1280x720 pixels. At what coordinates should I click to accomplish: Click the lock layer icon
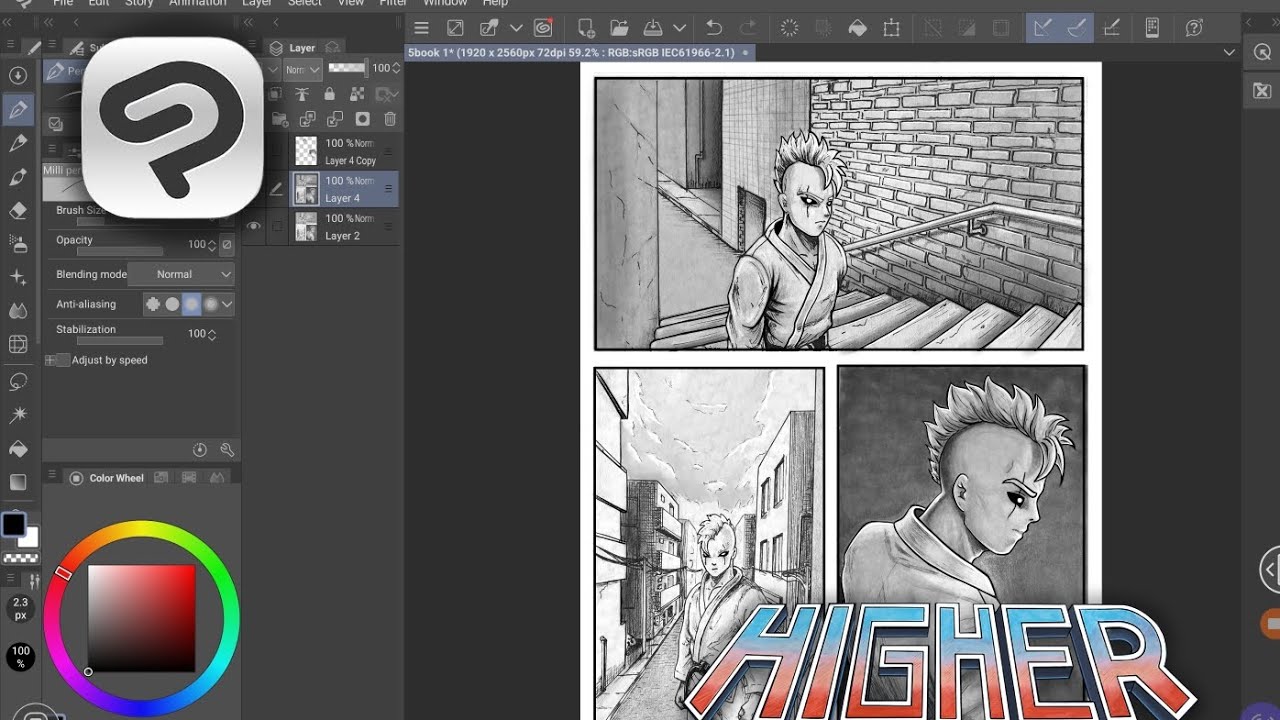(329, 94)
